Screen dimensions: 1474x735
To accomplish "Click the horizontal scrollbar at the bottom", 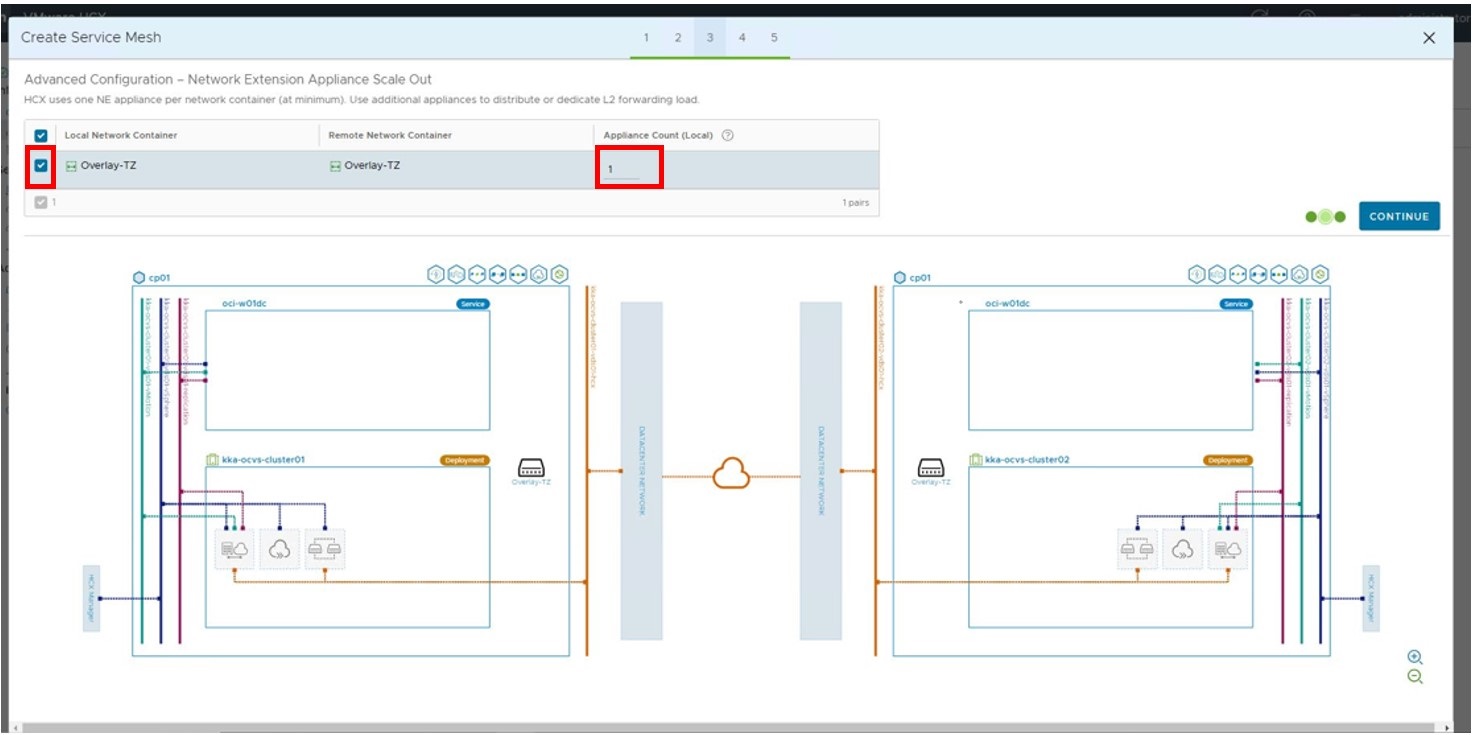I will (x=730, y=727).
